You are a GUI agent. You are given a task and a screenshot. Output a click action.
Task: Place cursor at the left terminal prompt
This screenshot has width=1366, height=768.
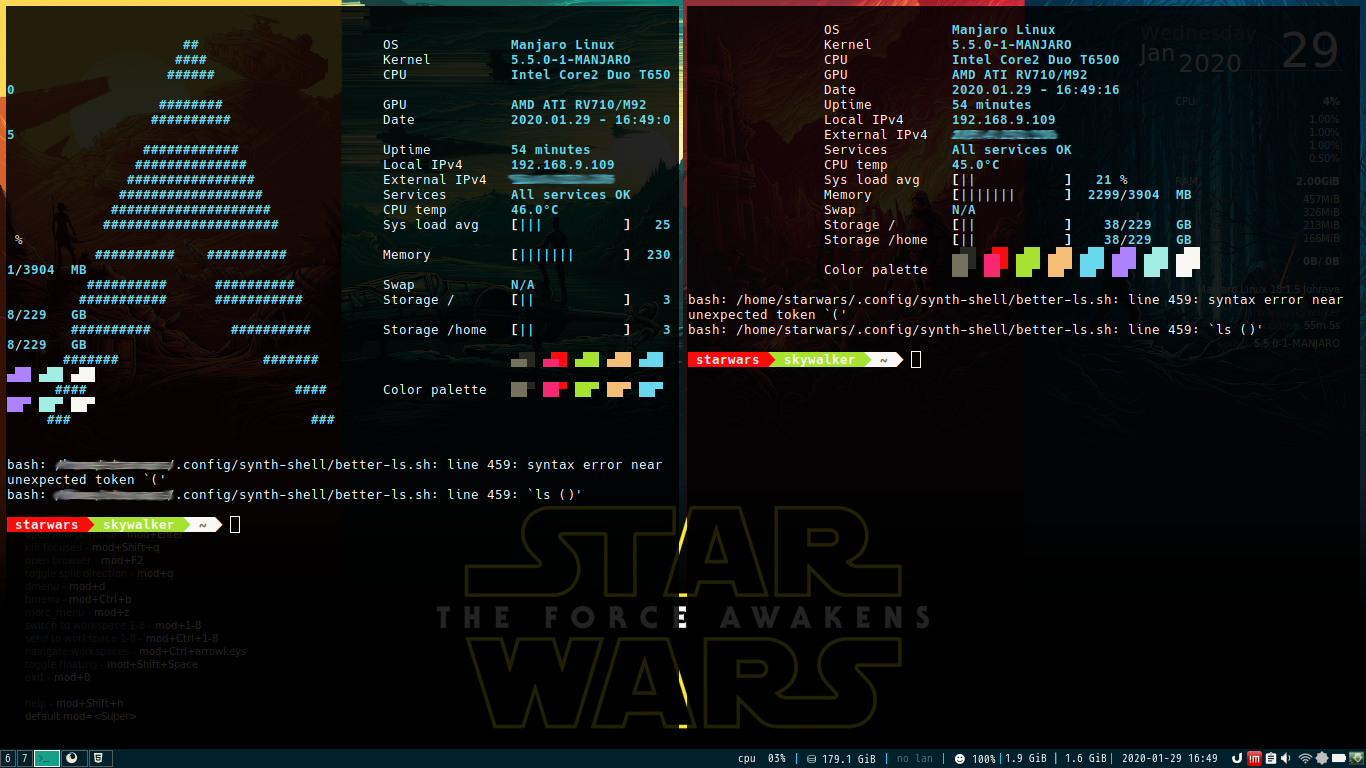tap(235, 525)
